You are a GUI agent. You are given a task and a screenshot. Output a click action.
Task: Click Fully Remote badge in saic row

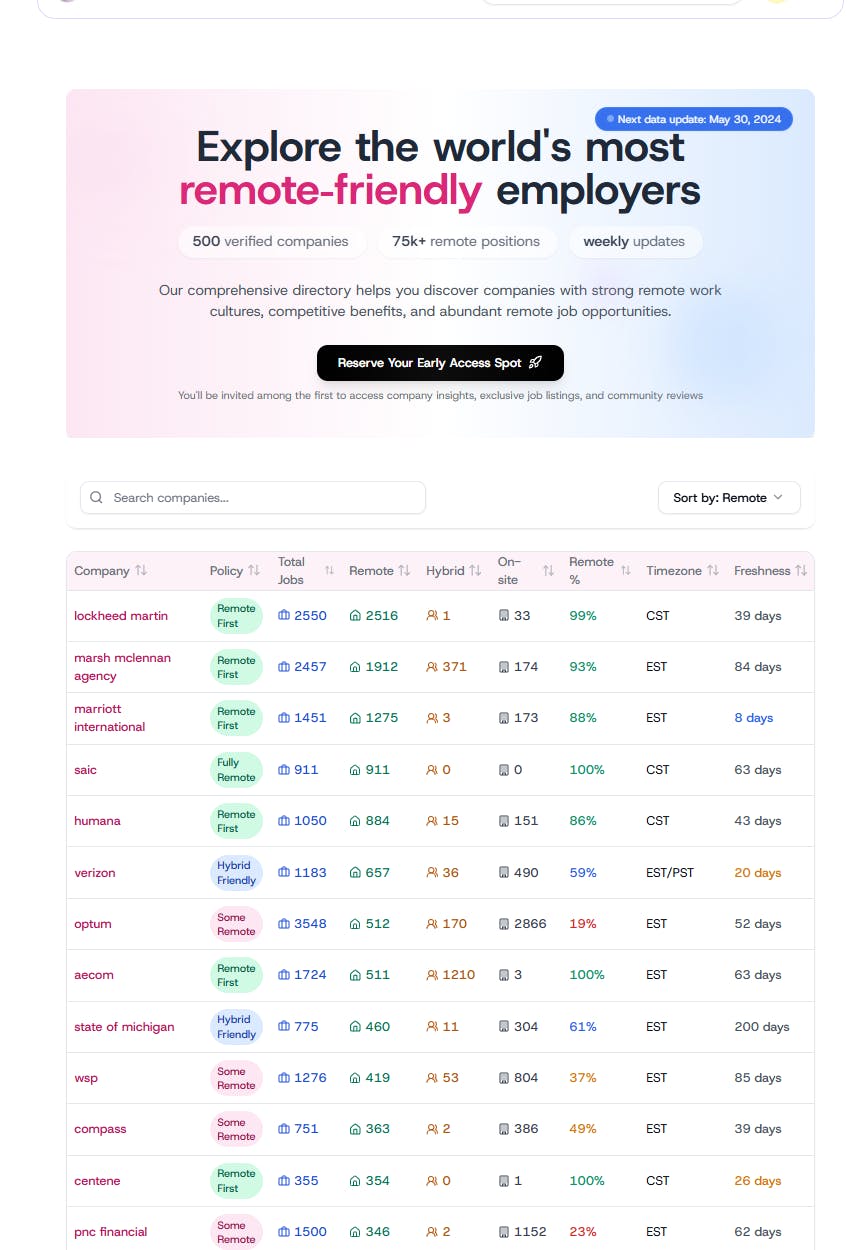tap(236, 770)
